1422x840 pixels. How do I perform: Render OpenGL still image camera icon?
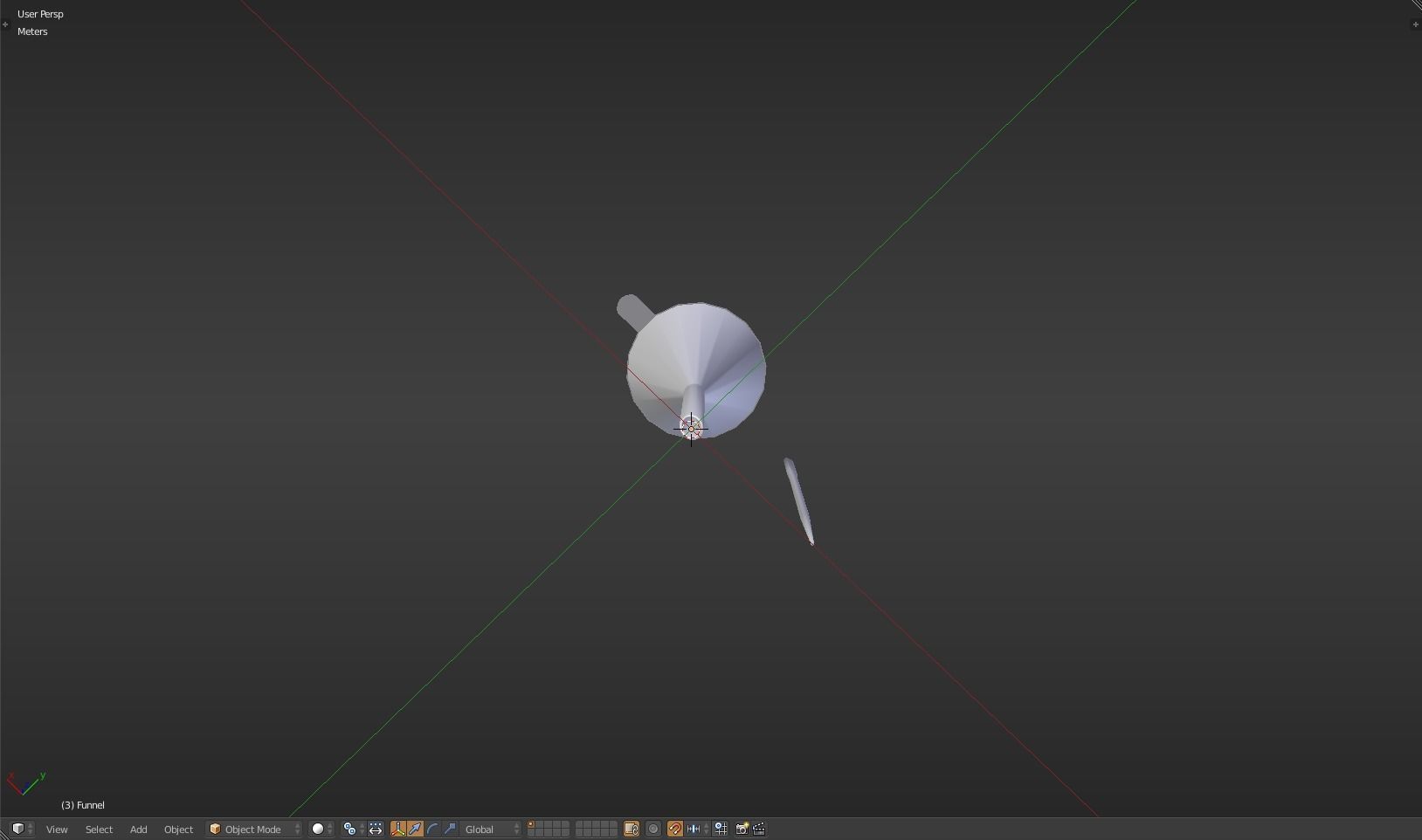click(742, 829)
